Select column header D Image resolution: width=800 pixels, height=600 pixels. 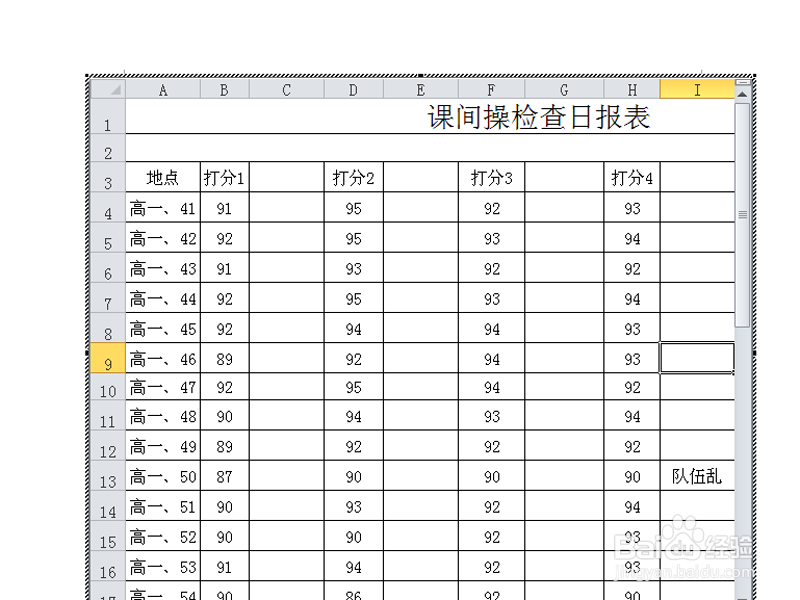click(353, 89)
